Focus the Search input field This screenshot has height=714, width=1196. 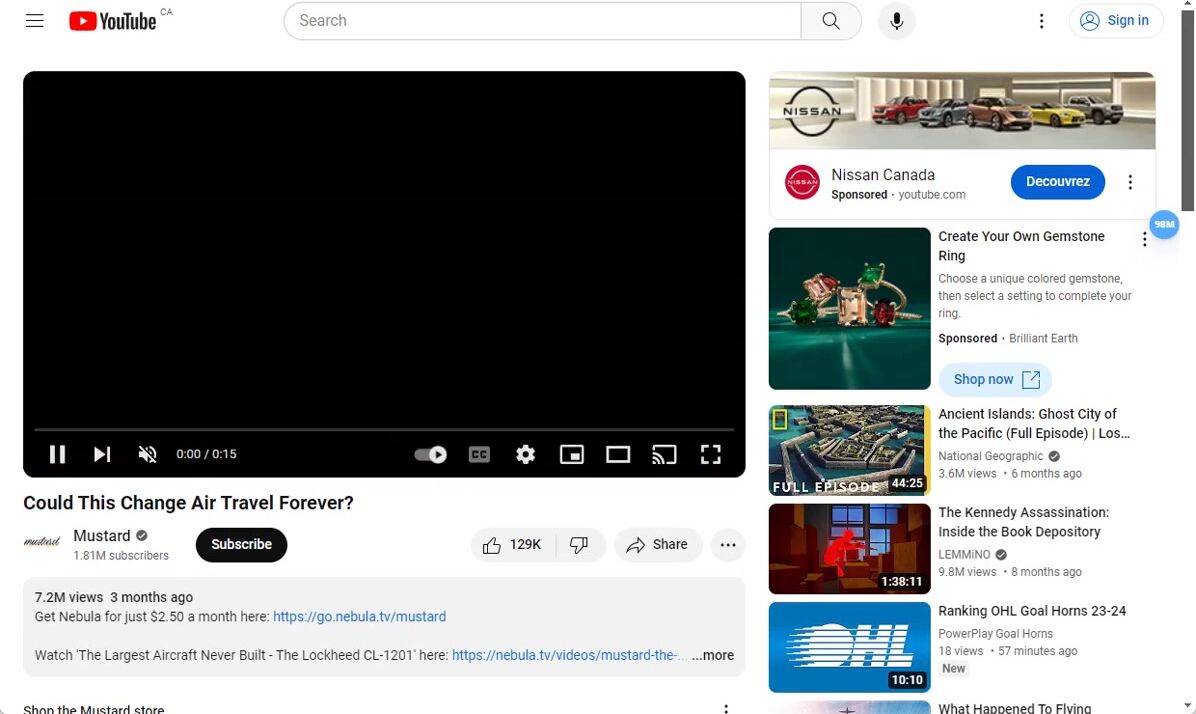(x=542, y=21)
